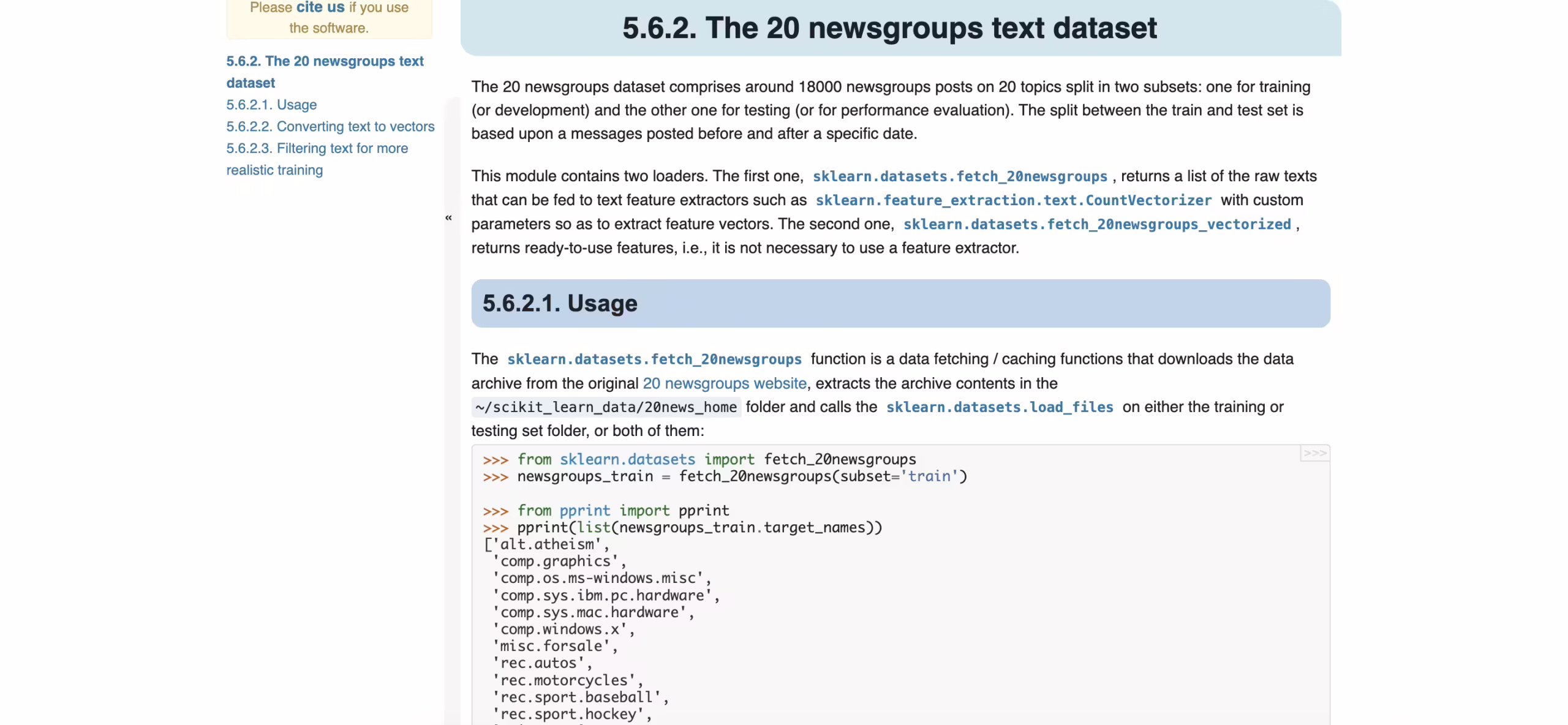The height and width of the screenshot is (725, 1568).
Task: Open the 'cite us' link
Action: point(320,7)
